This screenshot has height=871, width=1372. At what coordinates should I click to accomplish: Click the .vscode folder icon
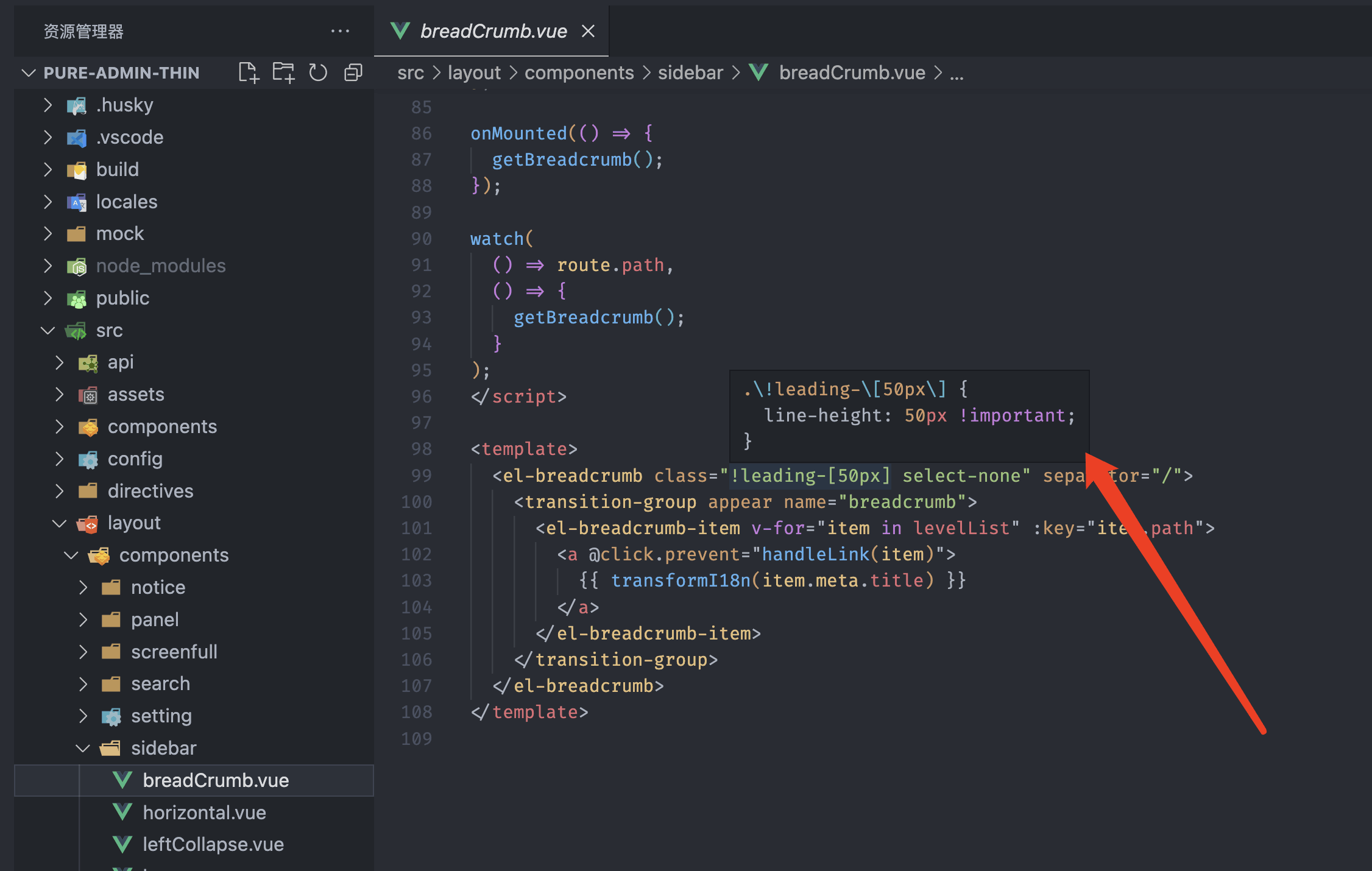(77, 138)
